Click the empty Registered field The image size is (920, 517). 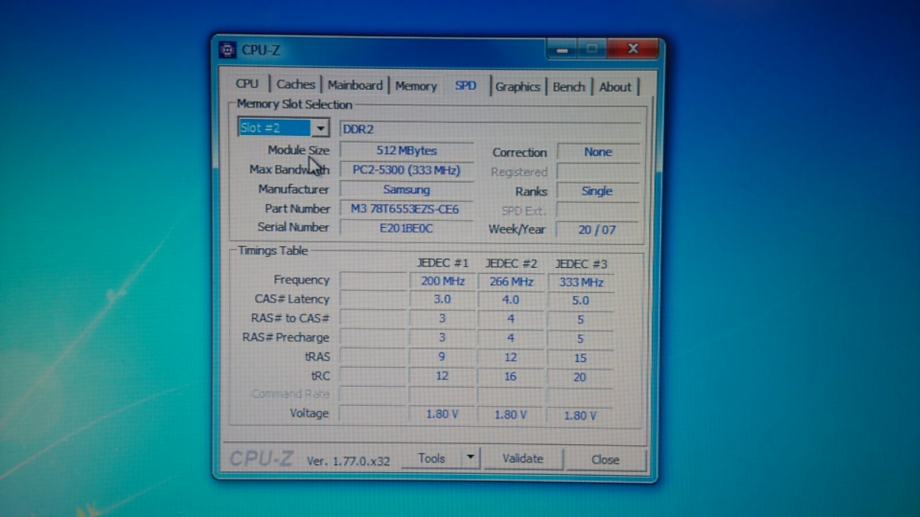[x=598, y=172]
